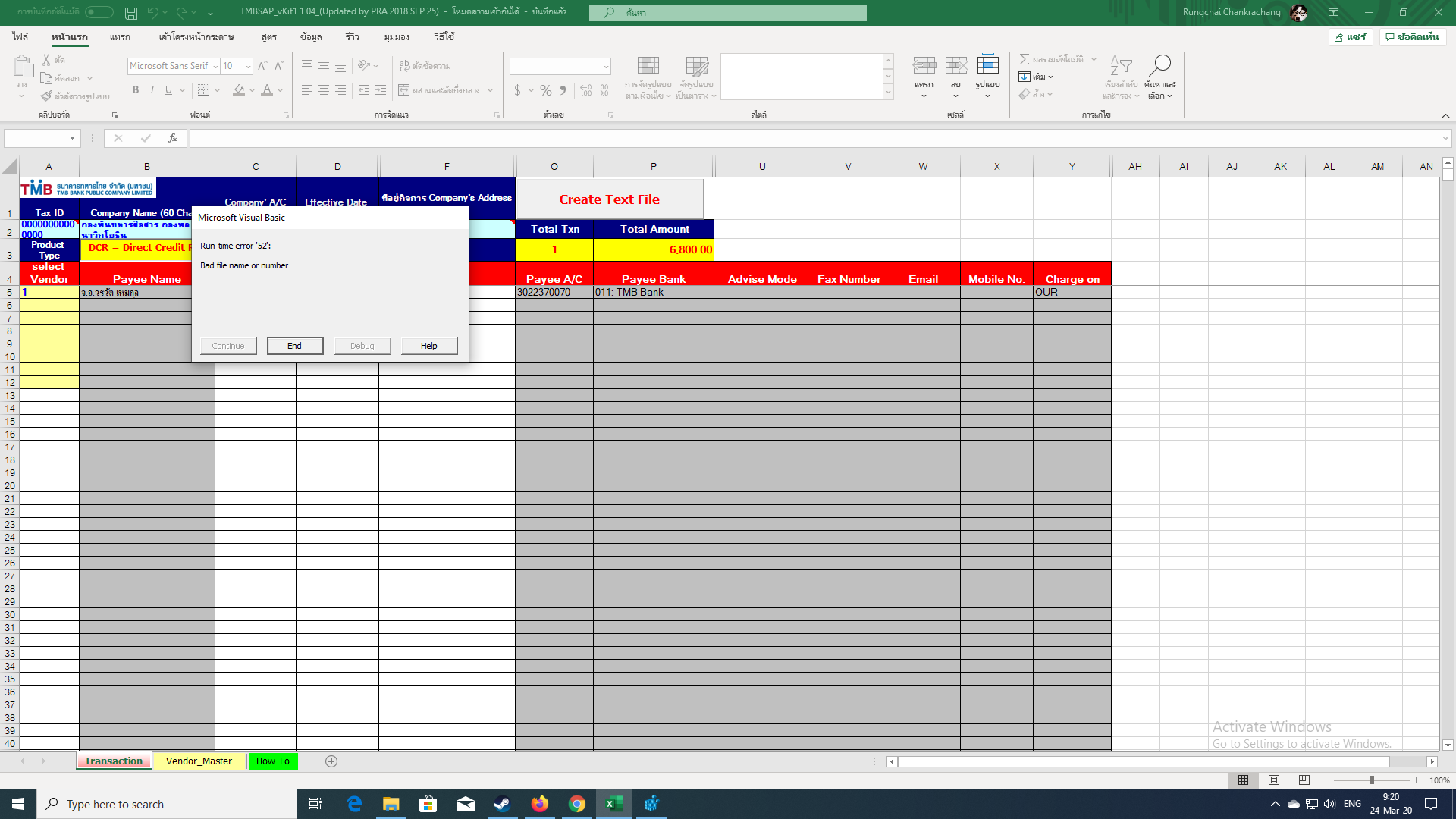Toggle the AutoSave switch
Image resolution: width=1456 pixels, height=819 pixels.
tap(99, 12)
